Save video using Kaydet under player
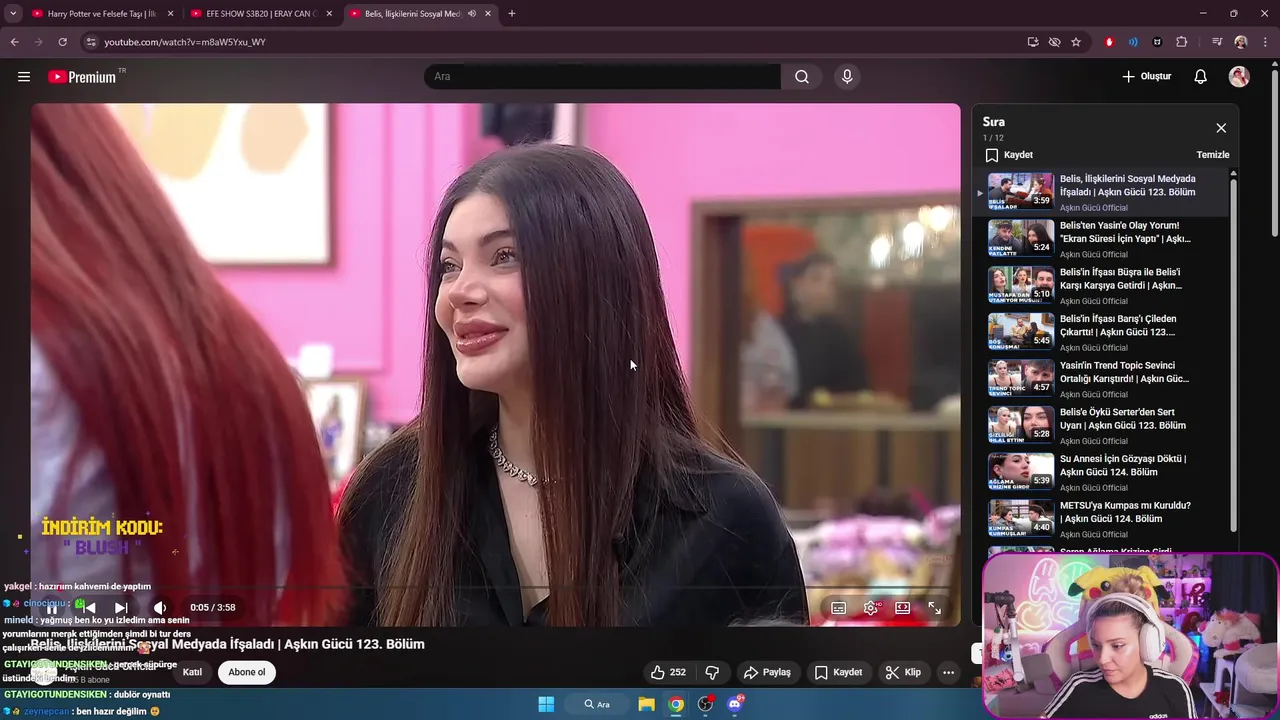1280x720 pixels. coord(838,673)
